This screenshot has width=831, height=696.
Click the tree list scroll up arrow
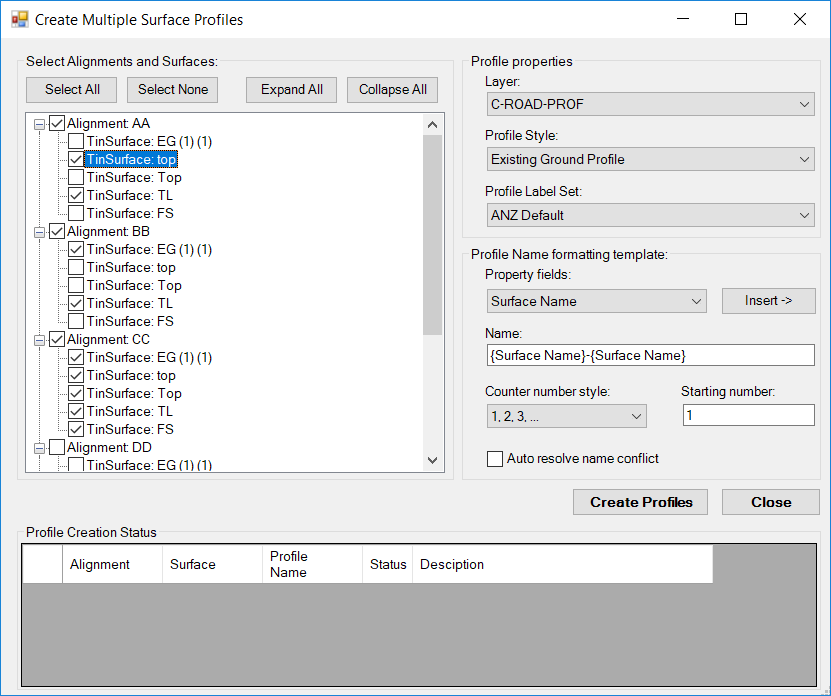pos(432,125)
